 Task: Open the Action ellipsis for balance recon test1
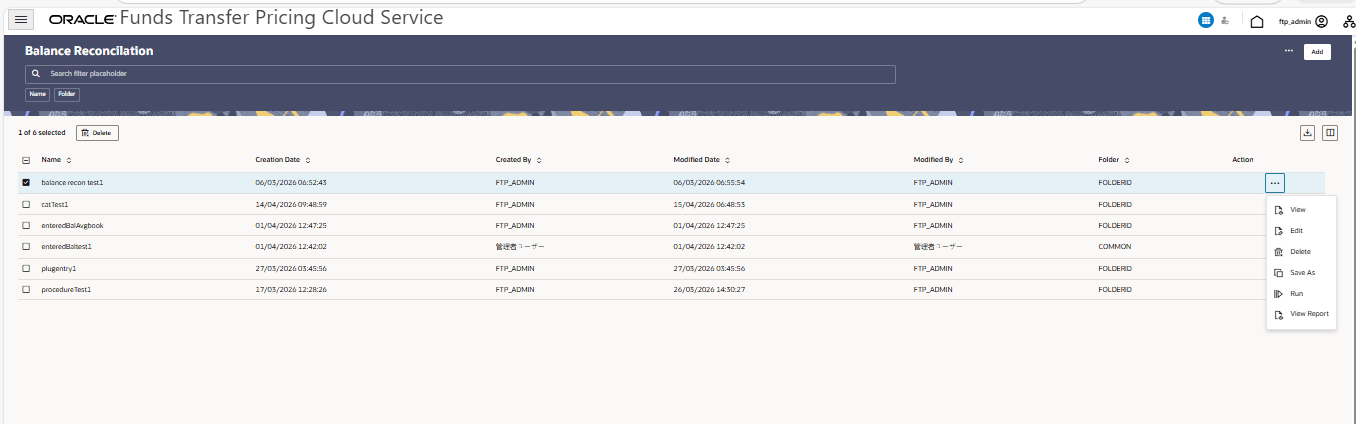point(1274,183)
